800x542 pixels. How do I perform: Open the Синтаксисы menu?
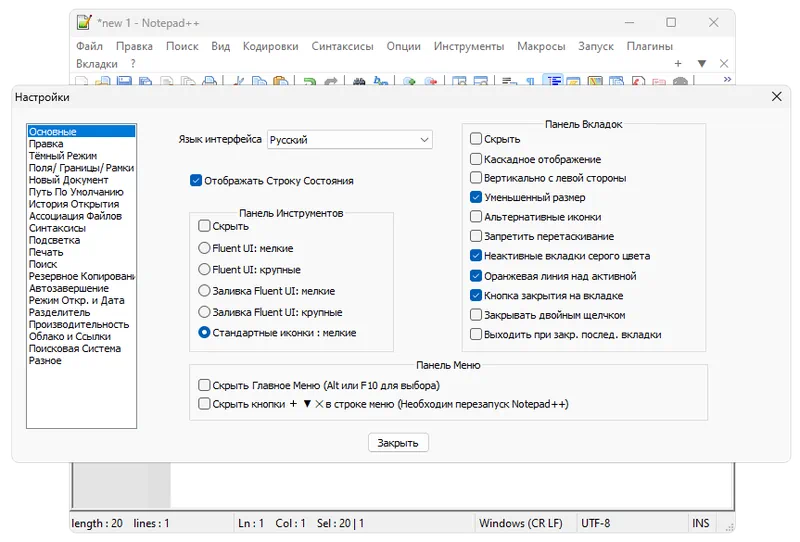(342, 46)
